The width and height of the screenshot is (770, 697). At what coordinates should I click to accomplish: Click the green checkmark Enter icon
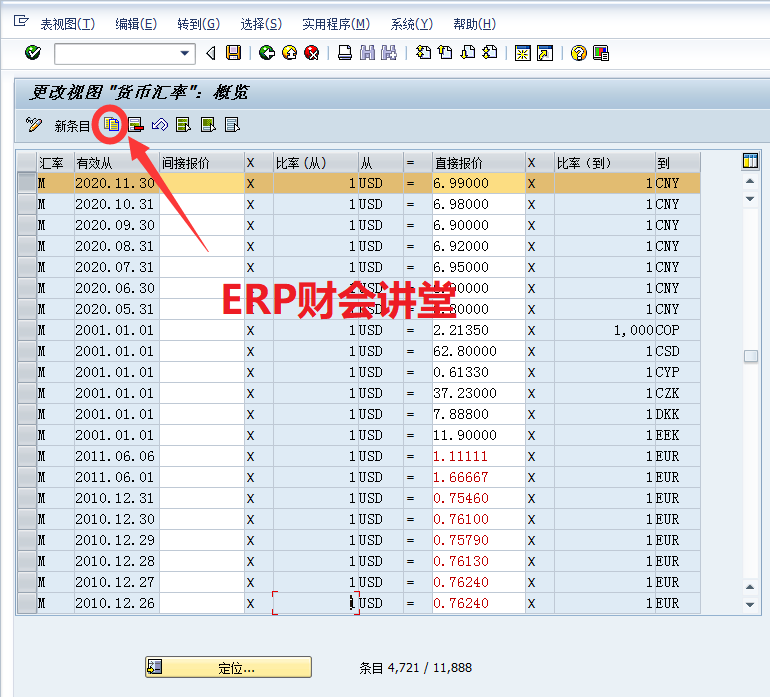click(32, 53)
